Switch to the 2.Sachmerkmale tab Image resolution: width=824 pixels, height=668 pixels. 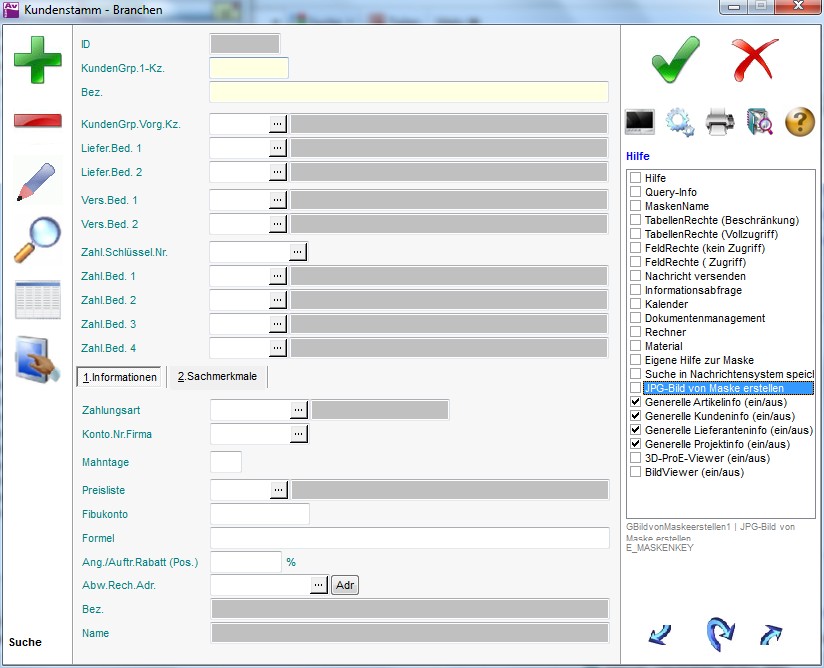click(x=216, y=377)
